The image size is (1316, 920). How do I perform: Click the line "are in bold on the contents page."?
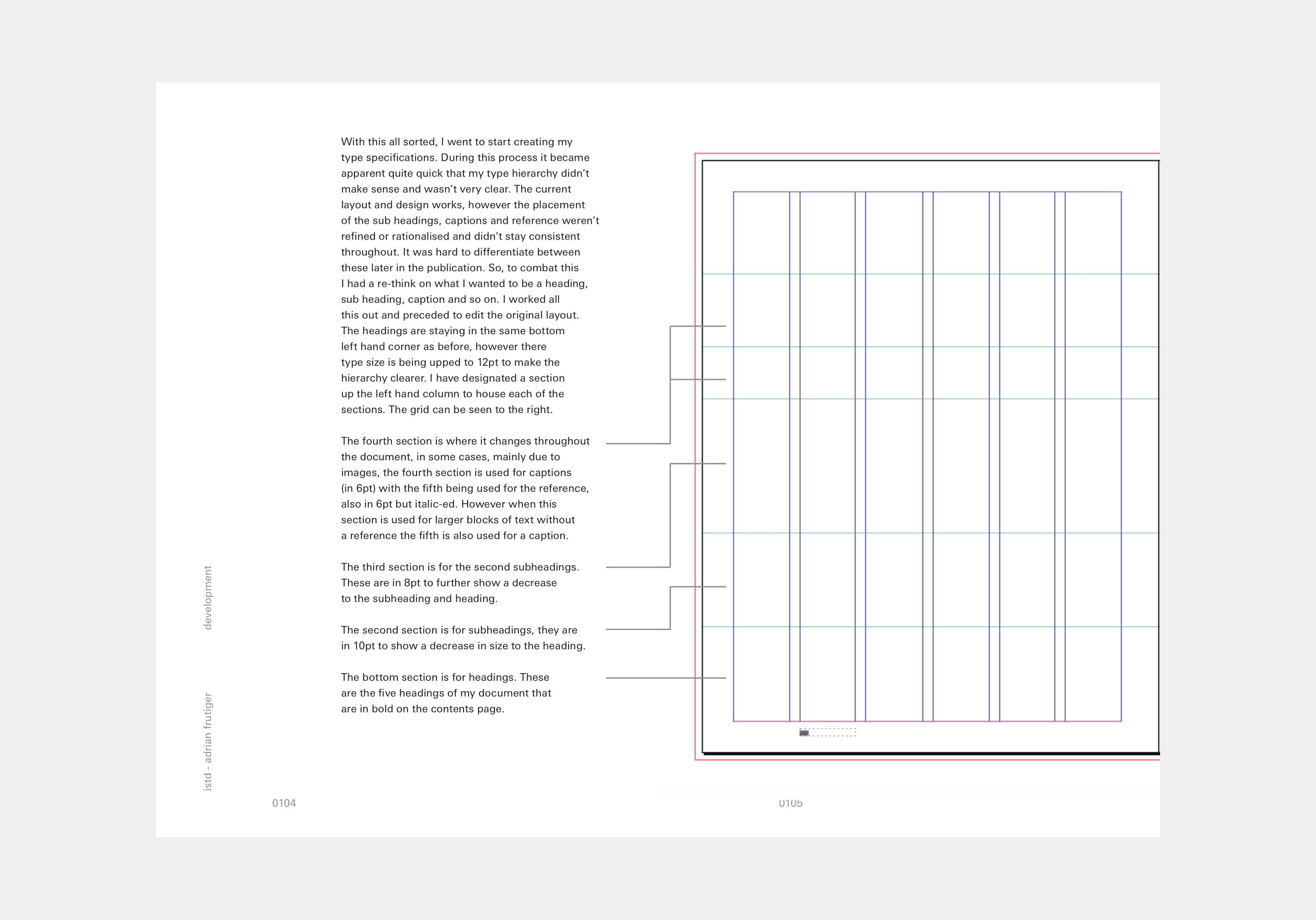(x=423, y=709)
